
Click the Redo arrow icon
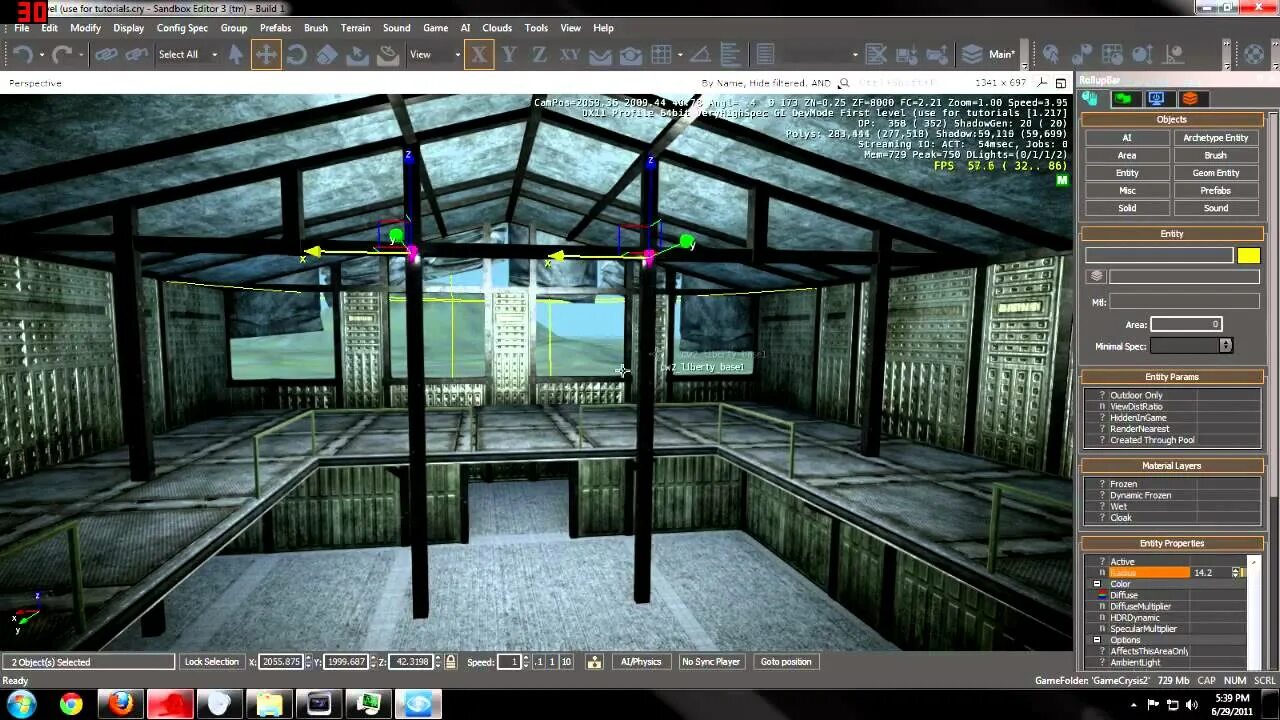pyautogui.click(x=62, y=54)
